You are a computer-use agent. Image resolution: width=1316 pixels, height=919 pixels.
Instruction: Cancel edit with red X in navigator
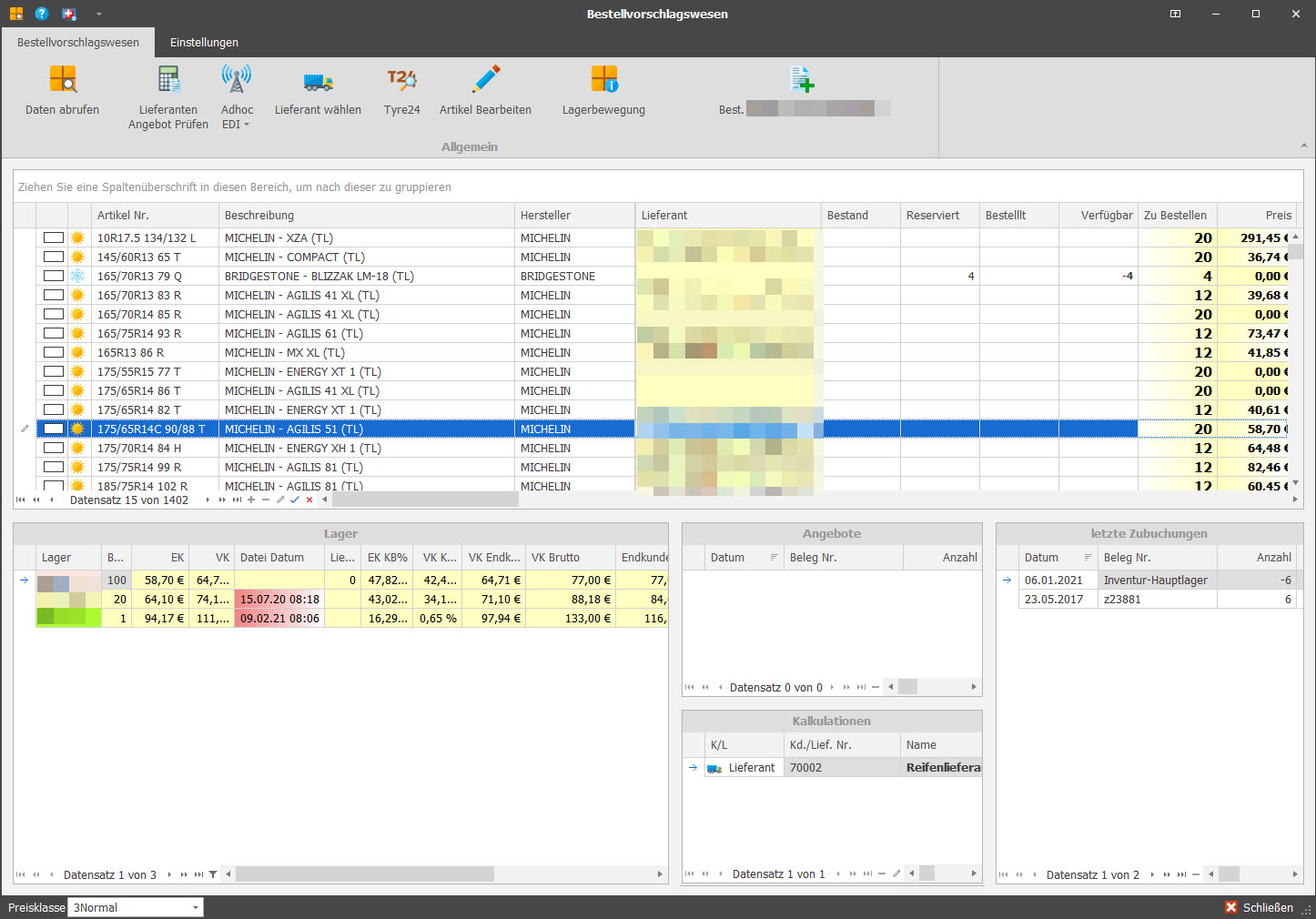coord(309,500)
